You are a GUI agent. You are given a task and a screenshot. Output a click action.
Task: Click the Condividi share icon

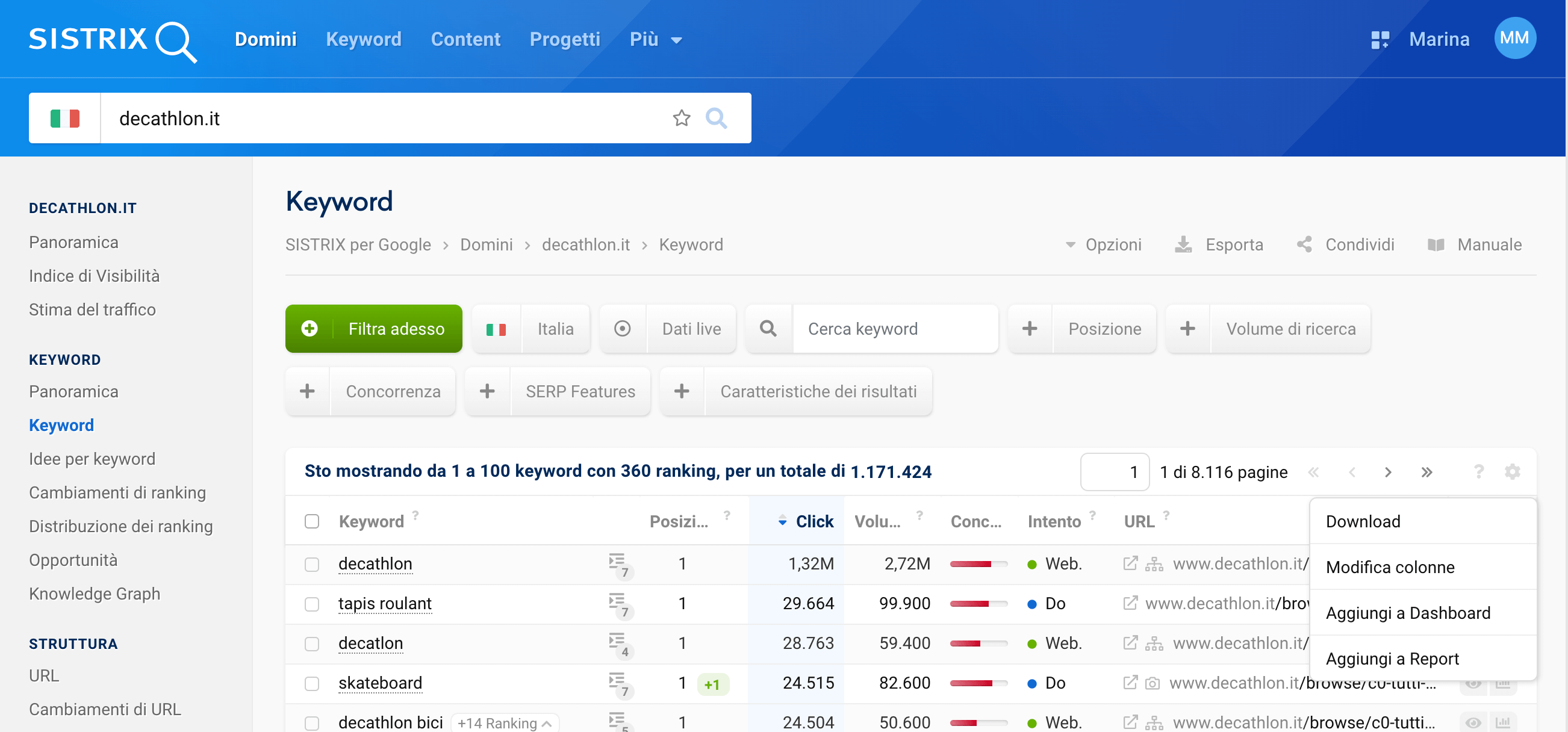[1304, 244]
